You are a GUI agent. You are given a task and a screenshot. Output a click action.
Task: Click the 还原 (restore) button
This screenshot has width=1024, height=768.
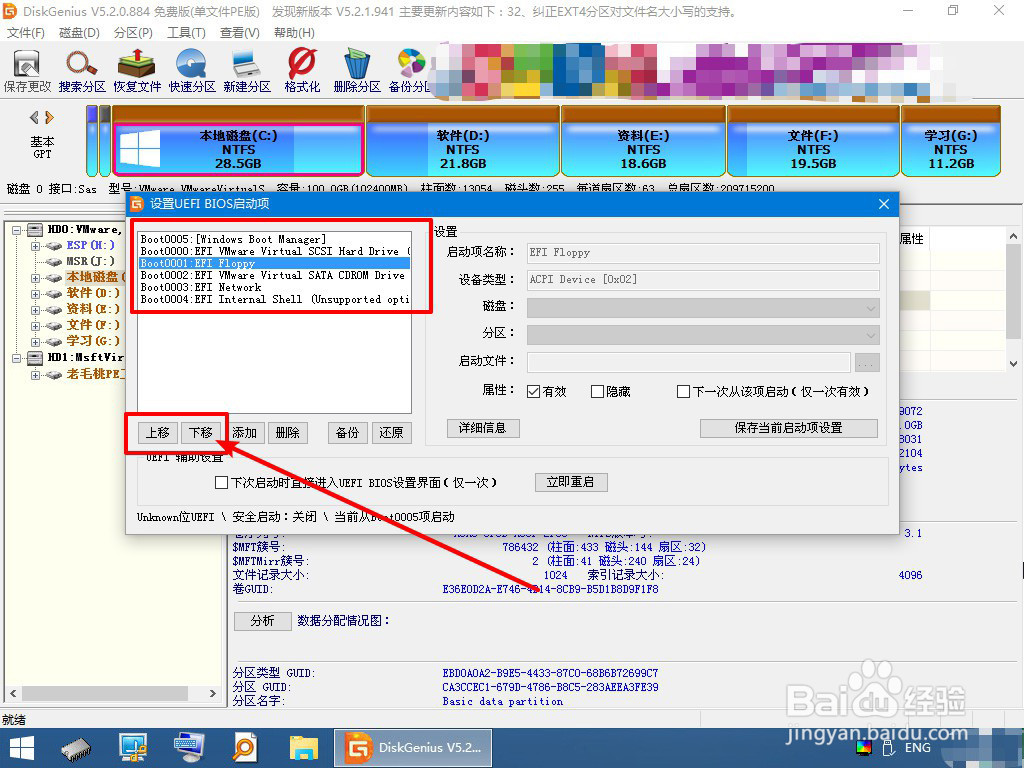[391, 432]
